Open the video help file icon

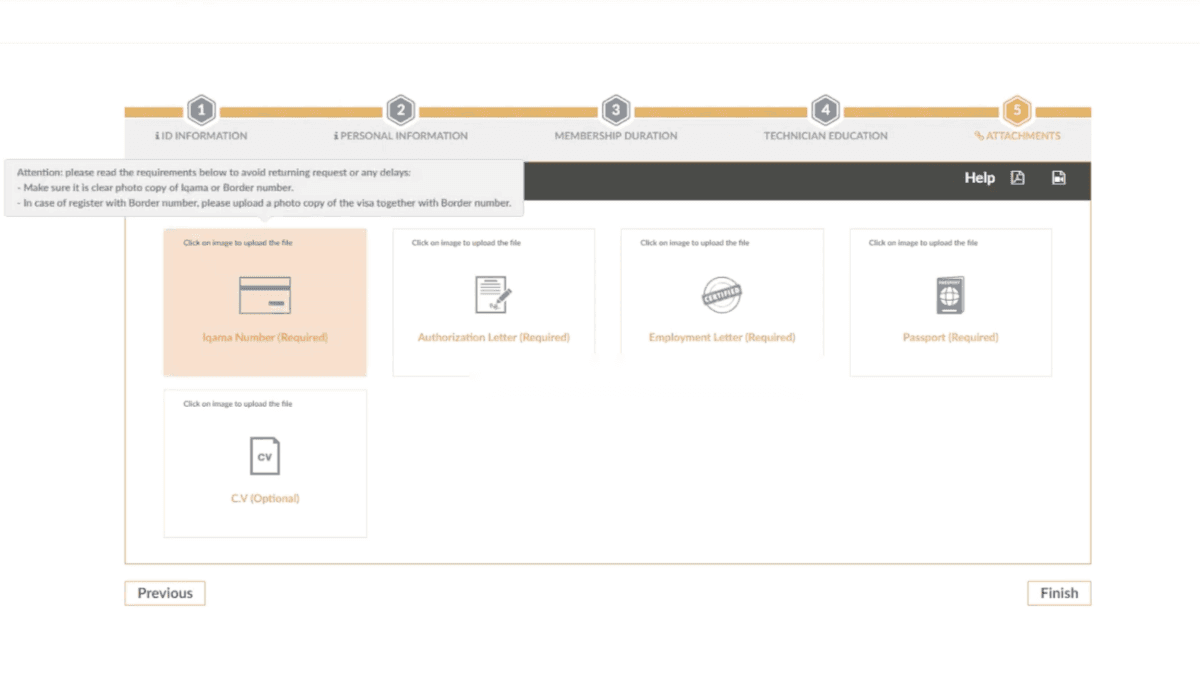pyautogui.click(x=1058, y=178)
